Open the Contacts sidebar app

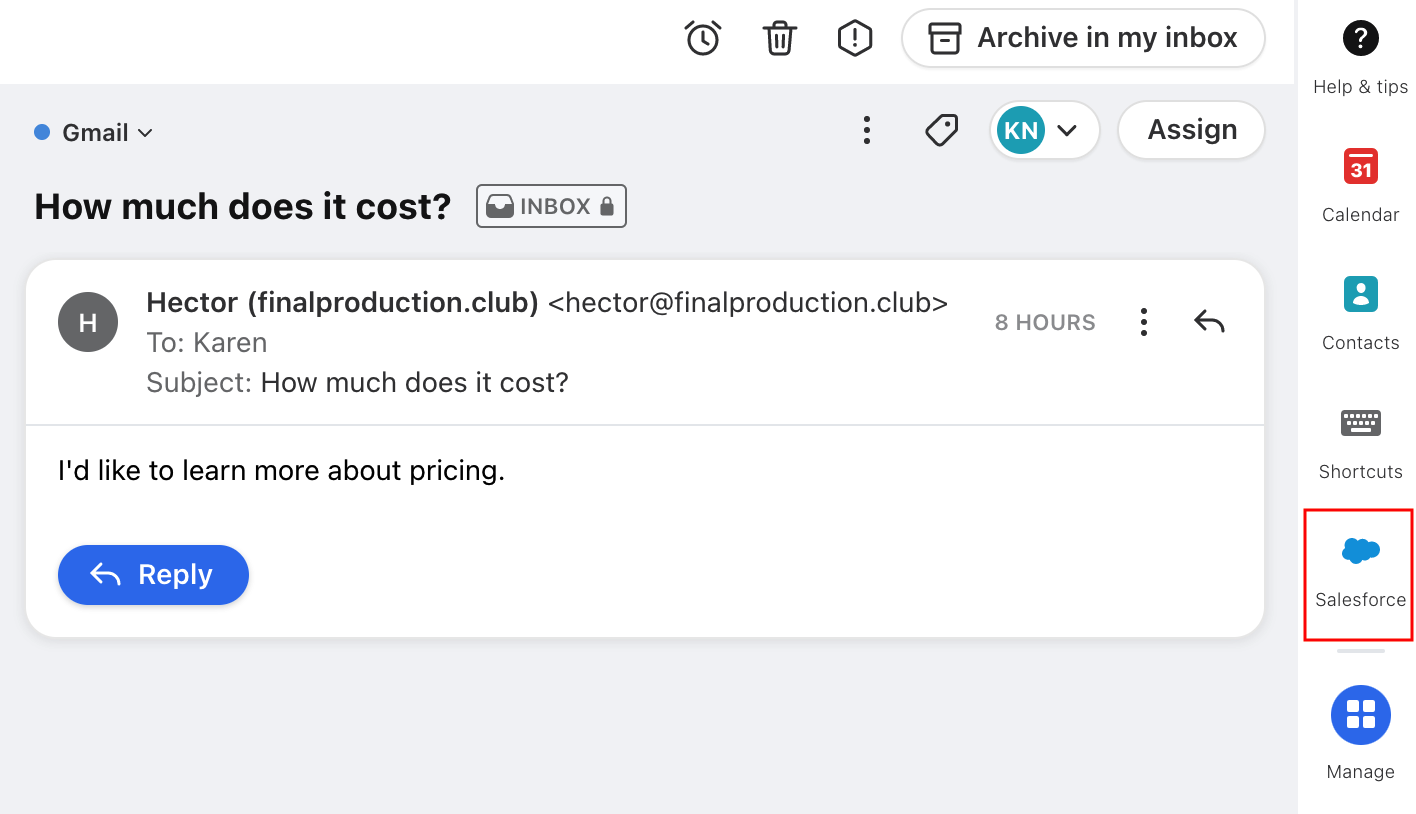(x=1360, y=314)
